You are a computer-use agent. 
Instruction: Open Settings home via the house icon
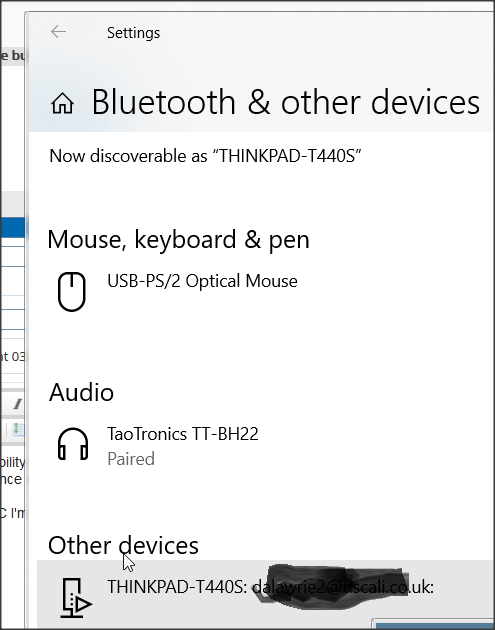63,103
